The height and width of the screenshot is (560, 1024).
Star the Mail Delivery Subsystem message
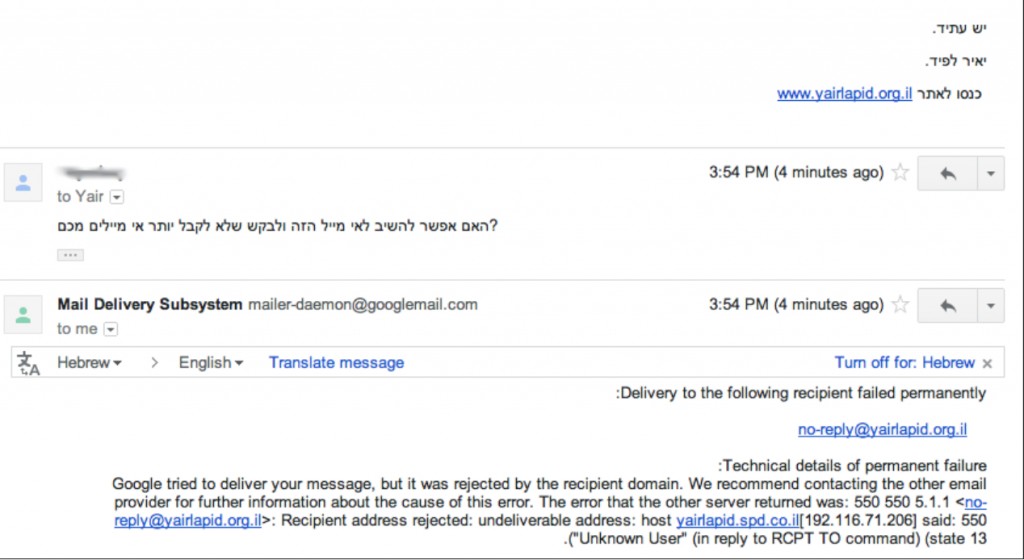point(900,304)
